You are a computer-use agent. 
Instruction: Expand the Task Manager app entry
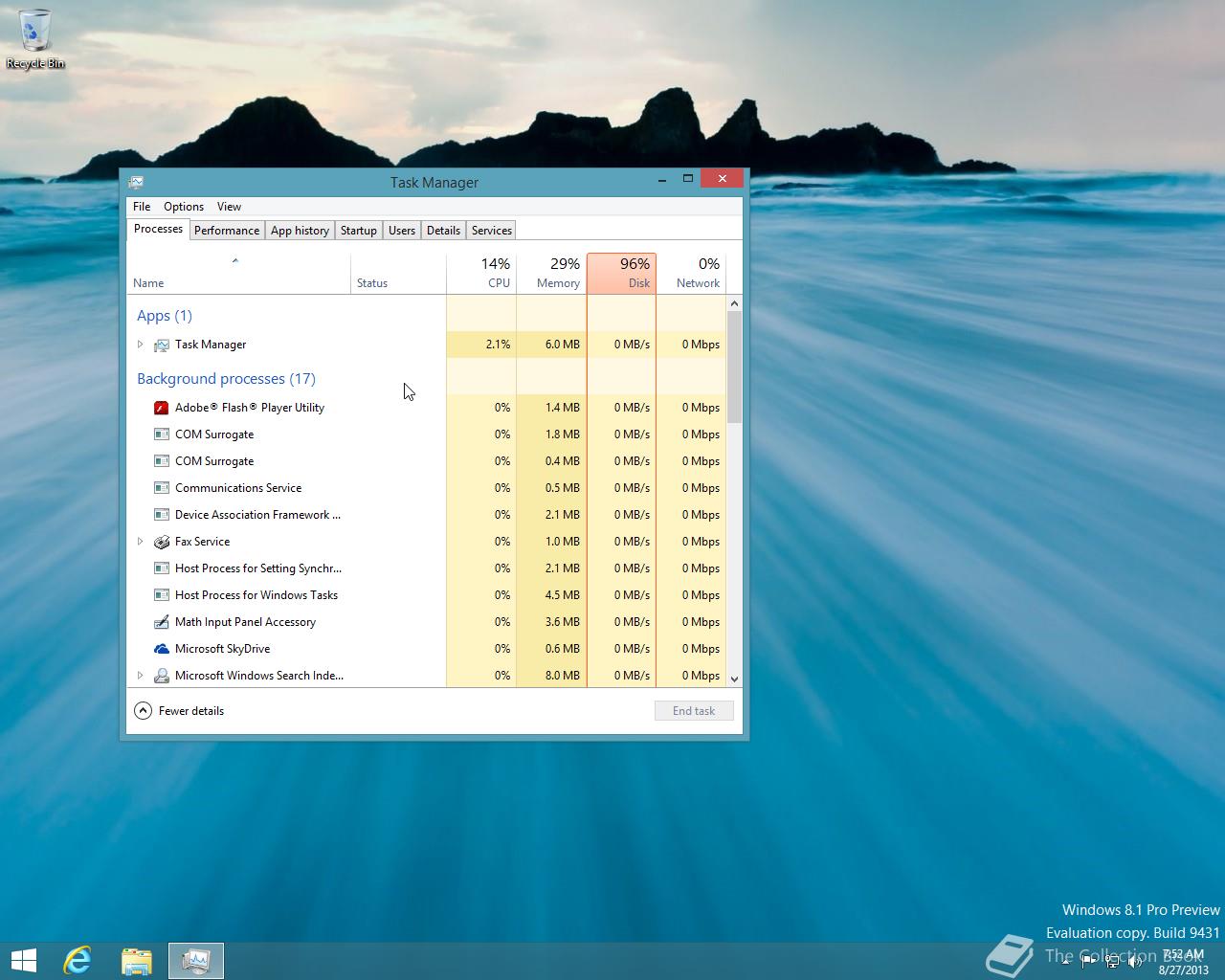[140, 345]
